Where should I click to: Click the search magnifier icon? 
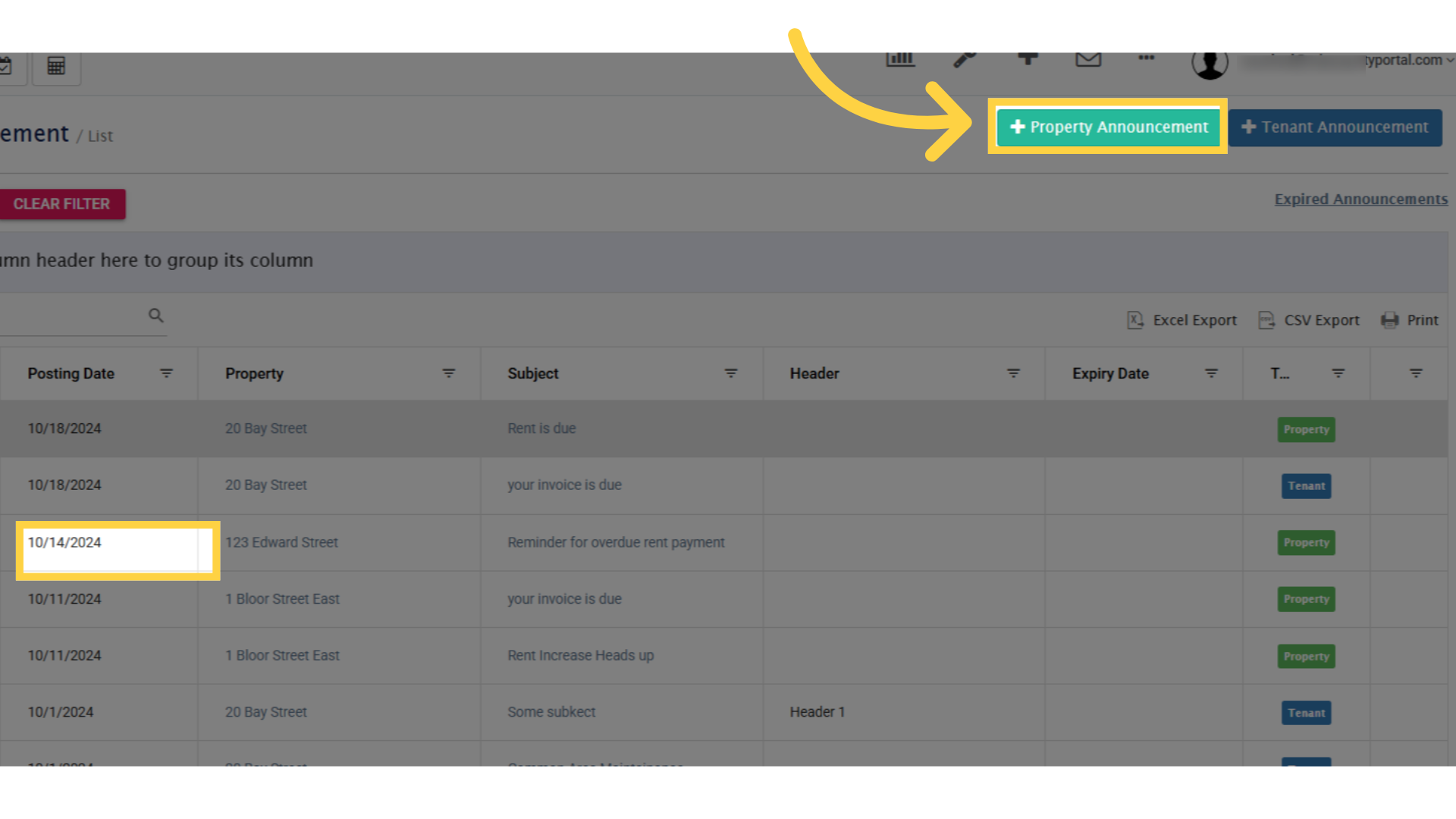tap(156, 315)
